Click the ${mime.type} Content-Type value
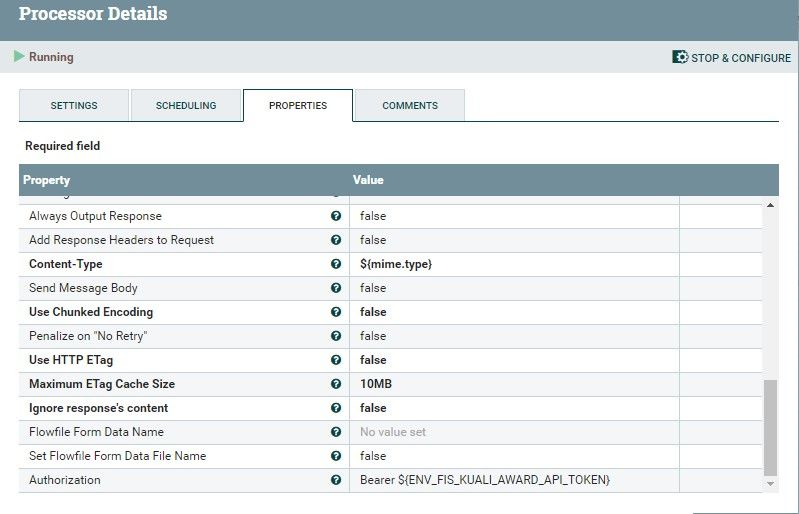The height and width of the screenshot is (514, 799). [x=396, y=264]
